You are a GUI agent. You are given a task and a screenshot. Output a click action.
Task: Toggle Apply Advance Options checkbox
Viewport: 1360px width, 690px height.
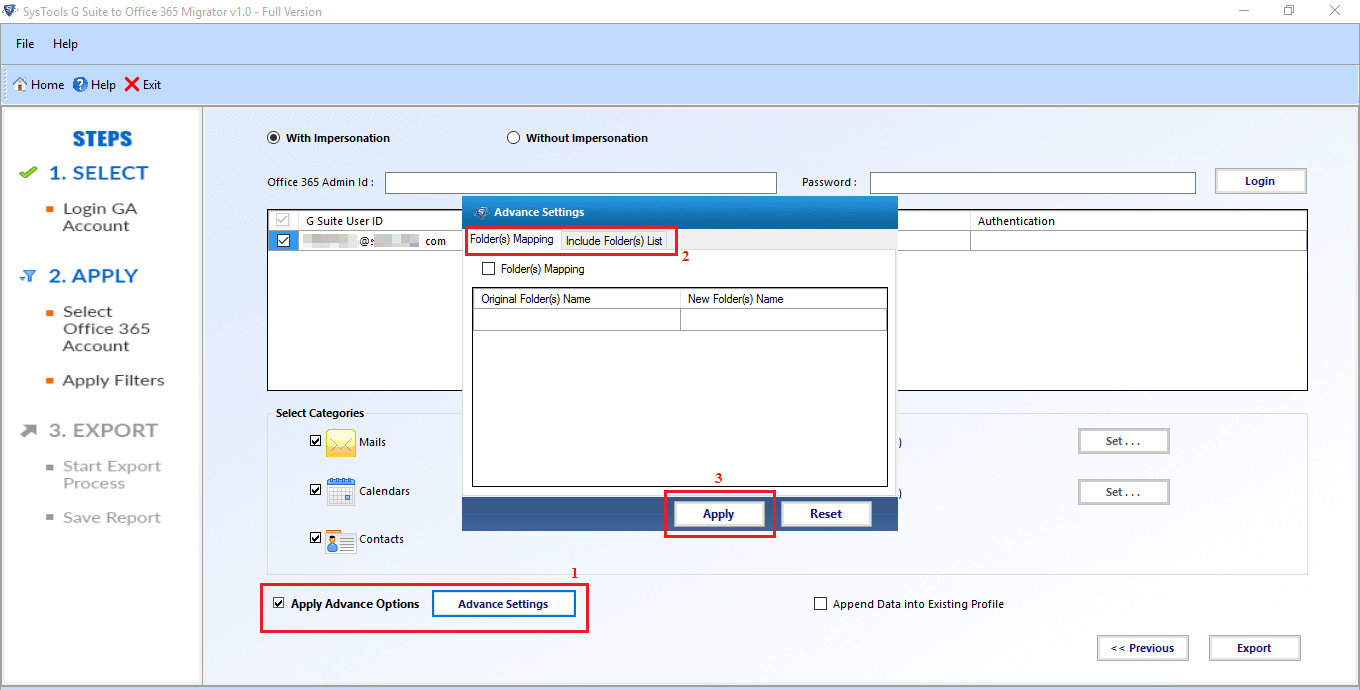[x=279, y=603]
